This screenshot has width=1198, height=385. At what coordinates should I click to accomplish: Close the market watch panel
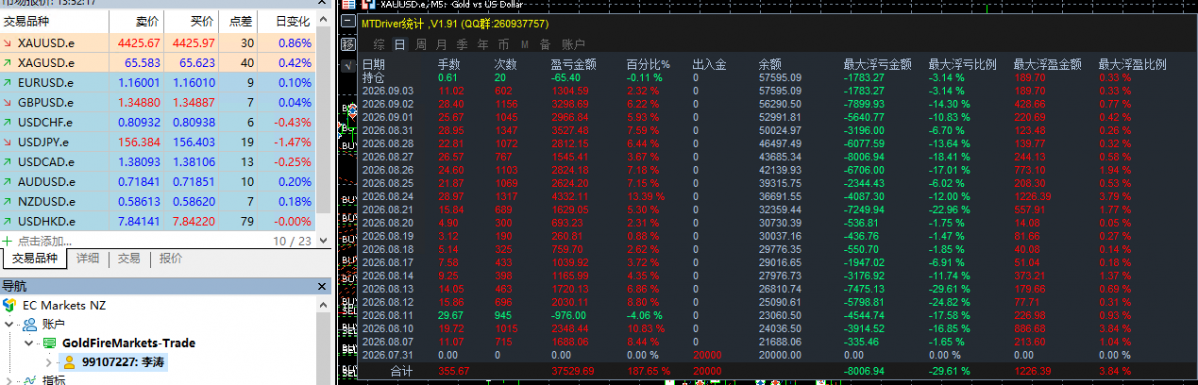click(323, 3)
